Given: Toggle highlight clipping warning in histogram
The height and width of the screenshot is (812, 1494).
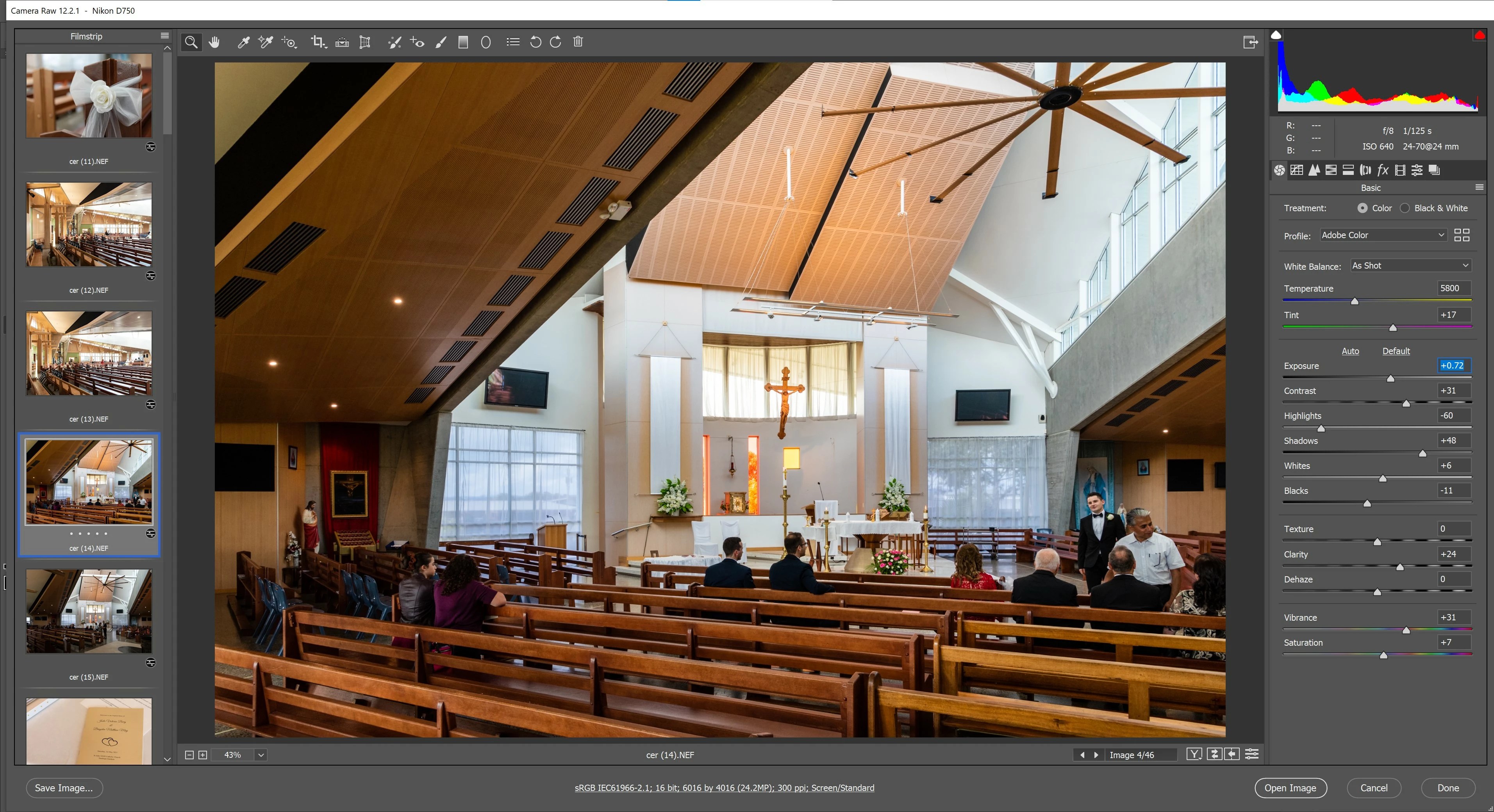Looking at the screenshot, I should coord(1479,36).
